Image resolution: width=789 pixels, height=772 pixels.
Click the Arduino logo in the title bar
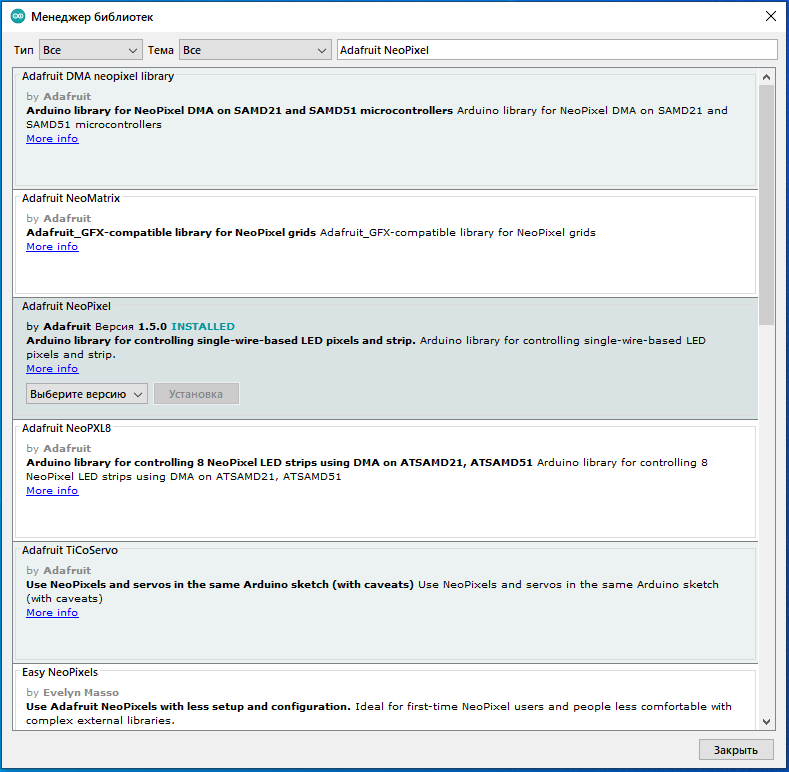click(17, 17)
